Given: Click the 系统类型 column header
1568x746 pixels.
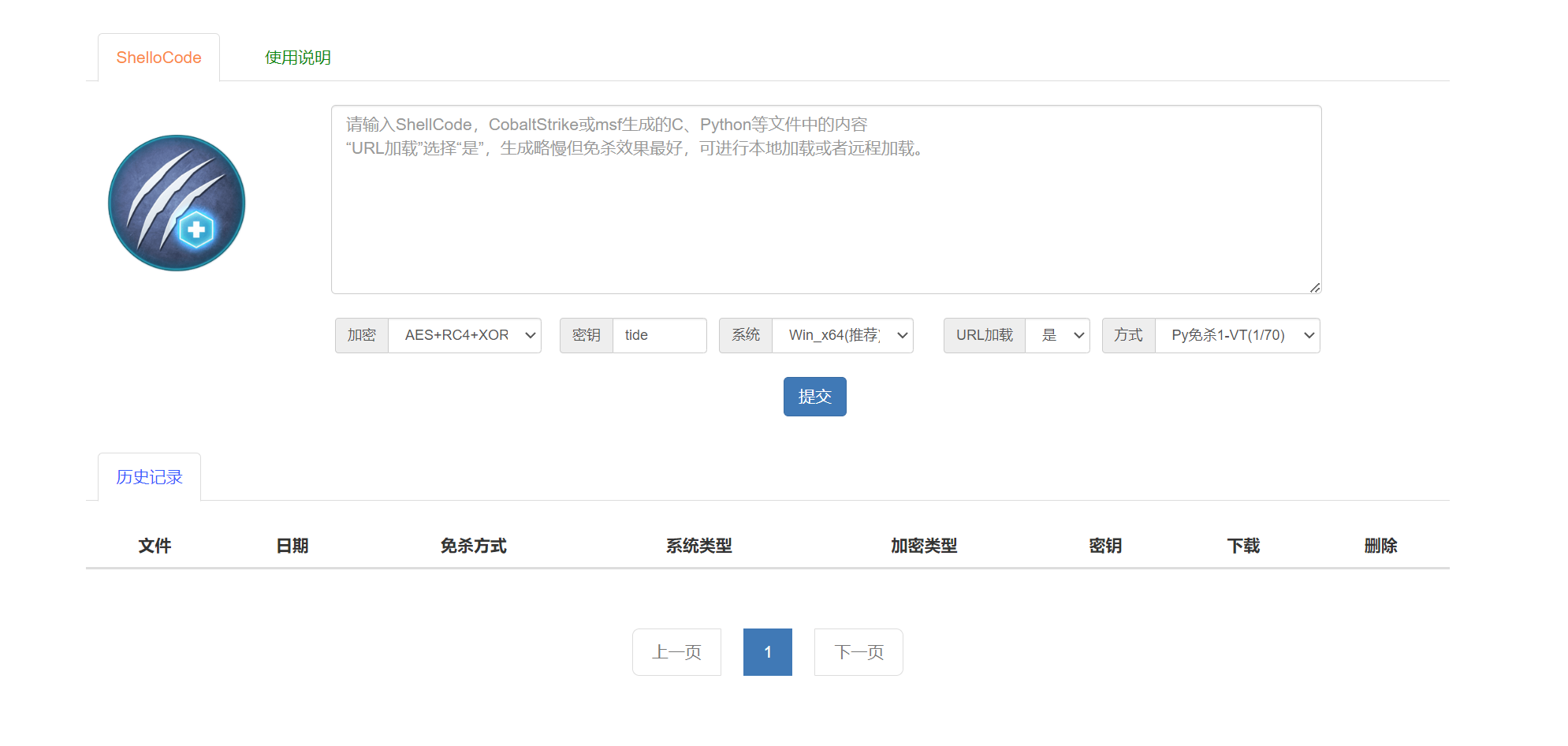Looking at the screenshot, I should pyautogui.click(x=698, y=546).
